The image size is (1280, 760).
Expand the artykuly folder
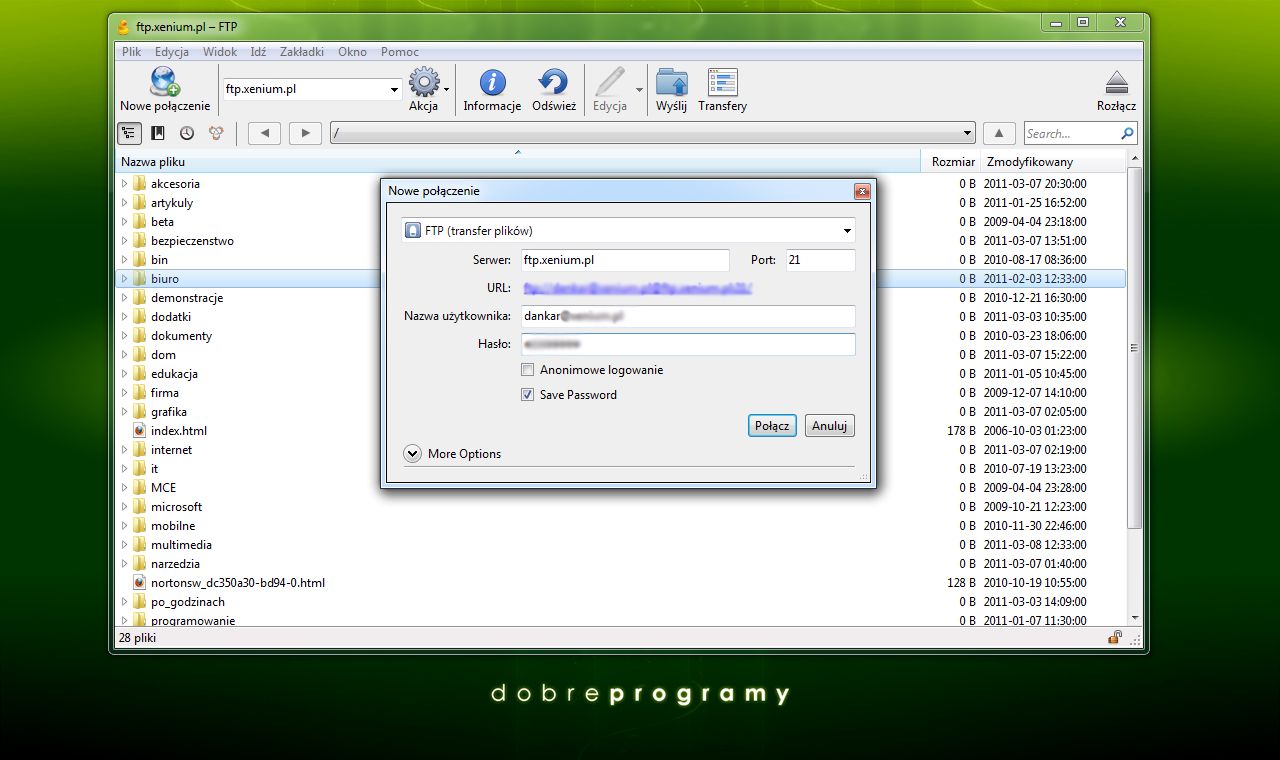[125, 203]
